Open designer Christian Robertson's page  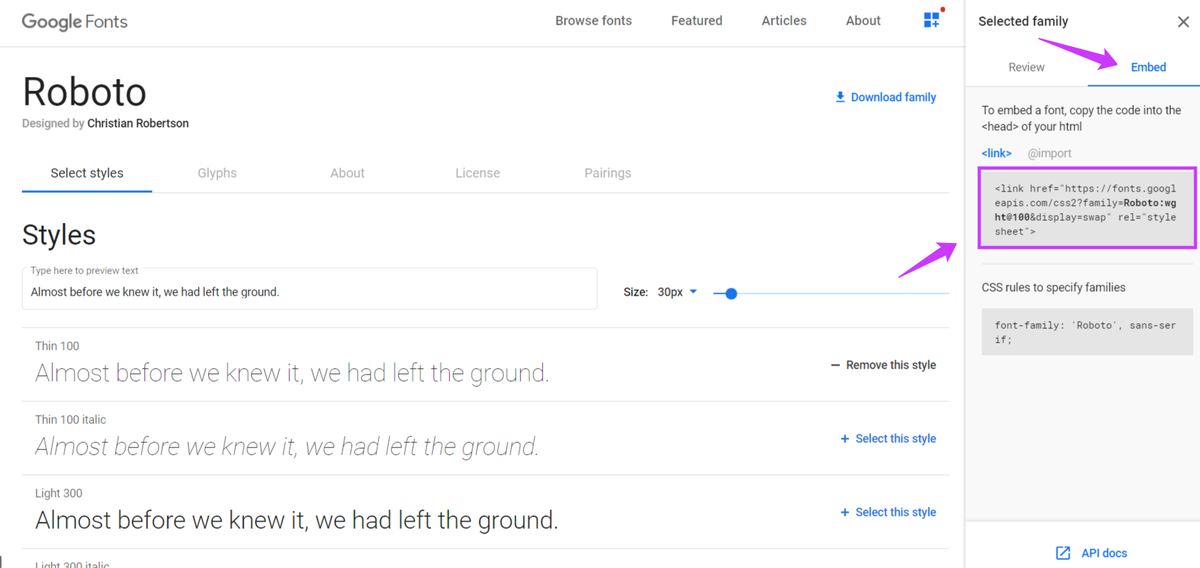[x=138, y=124]
